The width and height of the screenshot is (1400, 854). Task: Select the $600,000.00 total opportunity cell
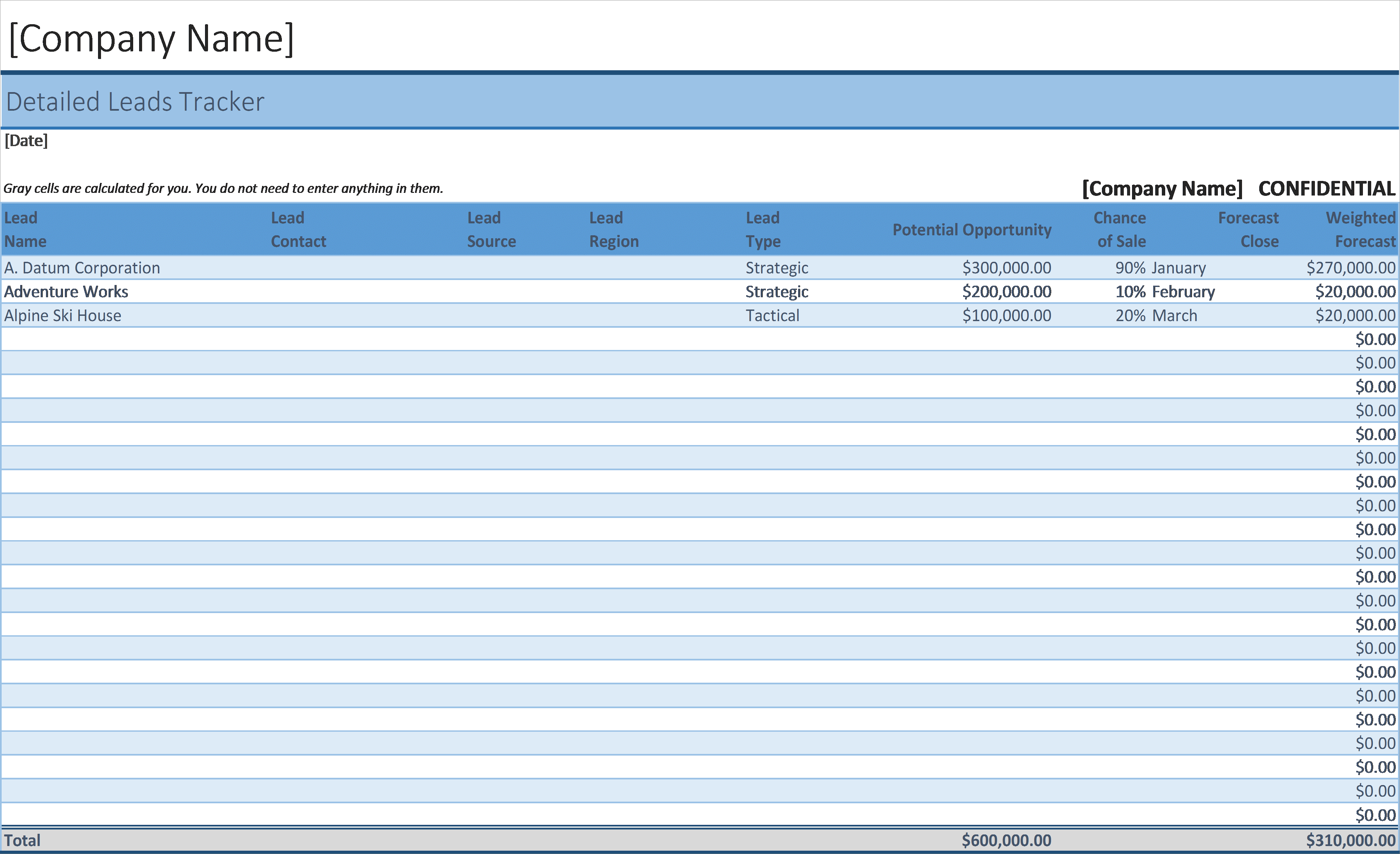(1006, 840)
